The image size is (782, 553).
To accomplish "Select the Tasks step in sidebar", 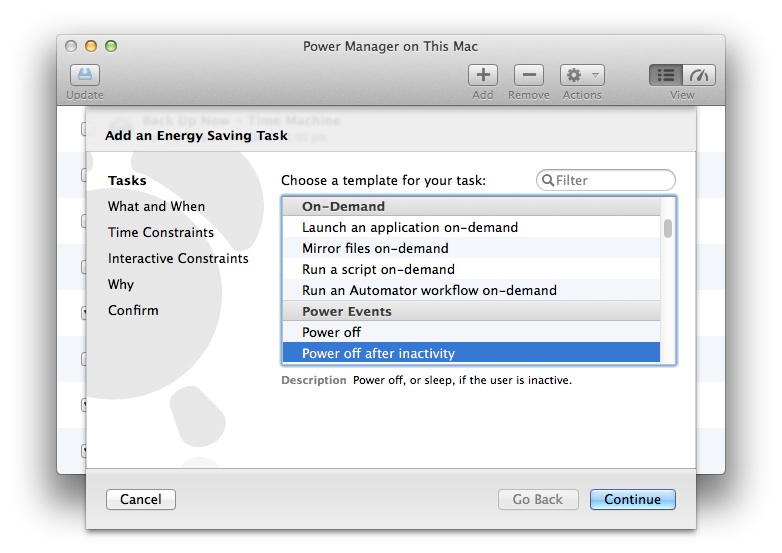I will [x=127, y=181].
